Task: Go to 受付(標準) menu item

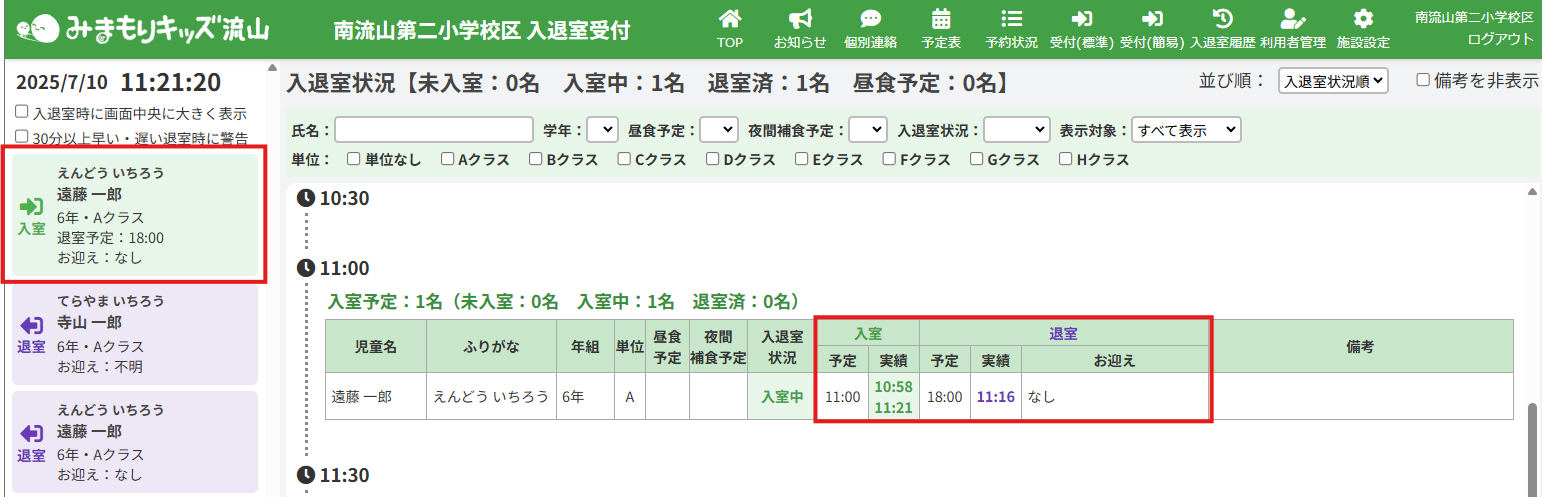Action: pos(1081,28)
